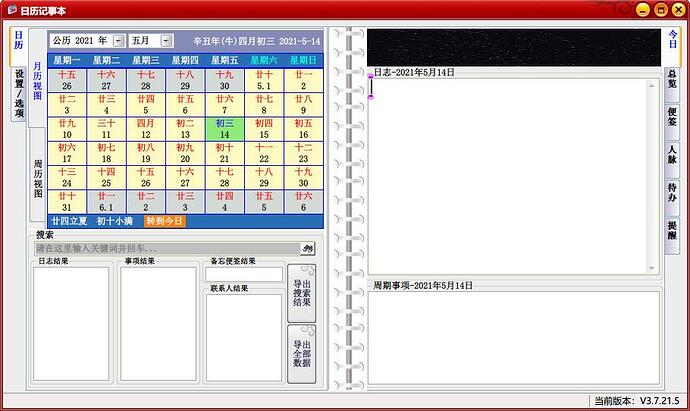
Task: Click the keyword search input field
Action: (166, 248)
